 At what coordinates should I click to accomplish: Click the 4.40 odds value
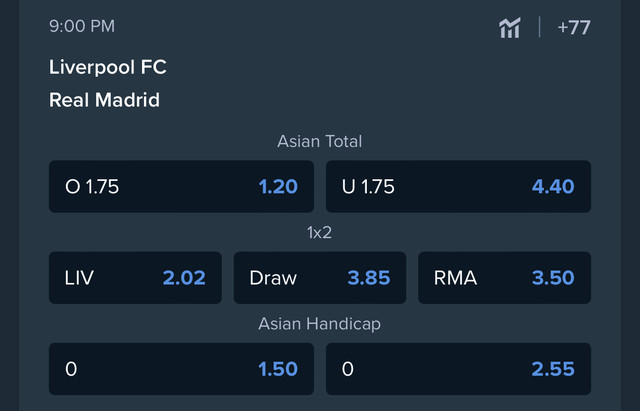click(x=553, y=187)
